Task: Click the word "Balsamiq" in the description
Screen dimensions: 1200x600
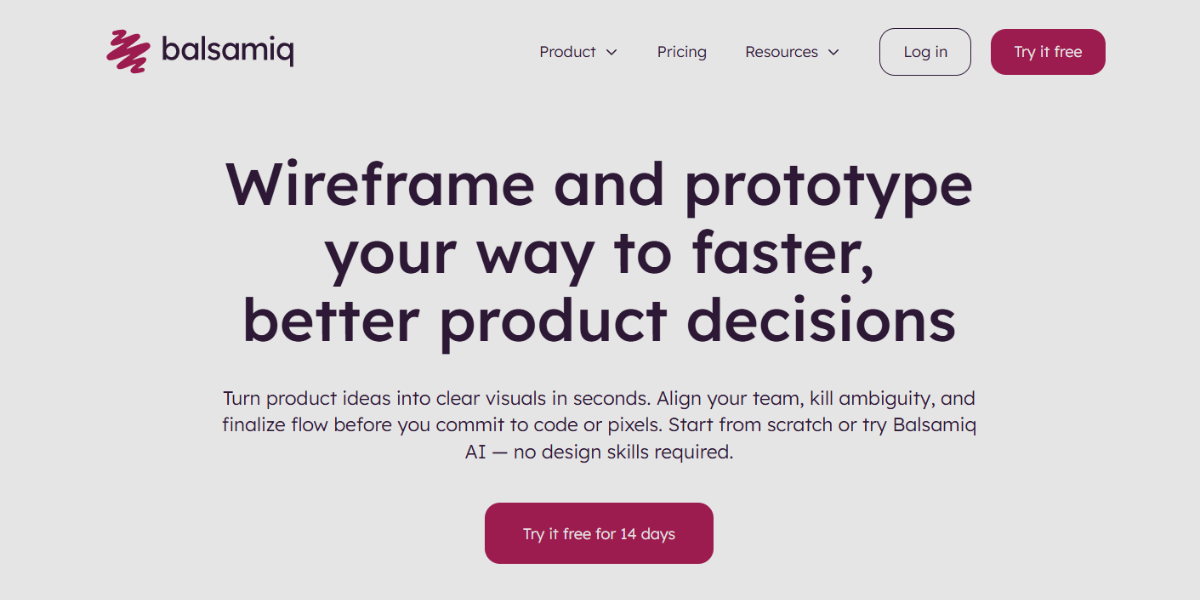Action: [933, 425]
